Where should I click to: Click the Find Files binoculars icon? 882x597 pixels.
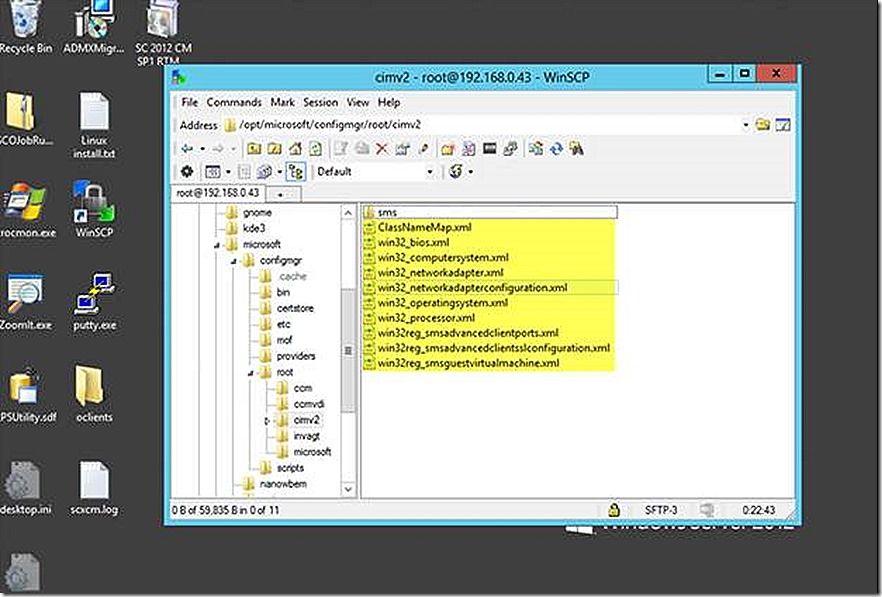pos(576,149)
